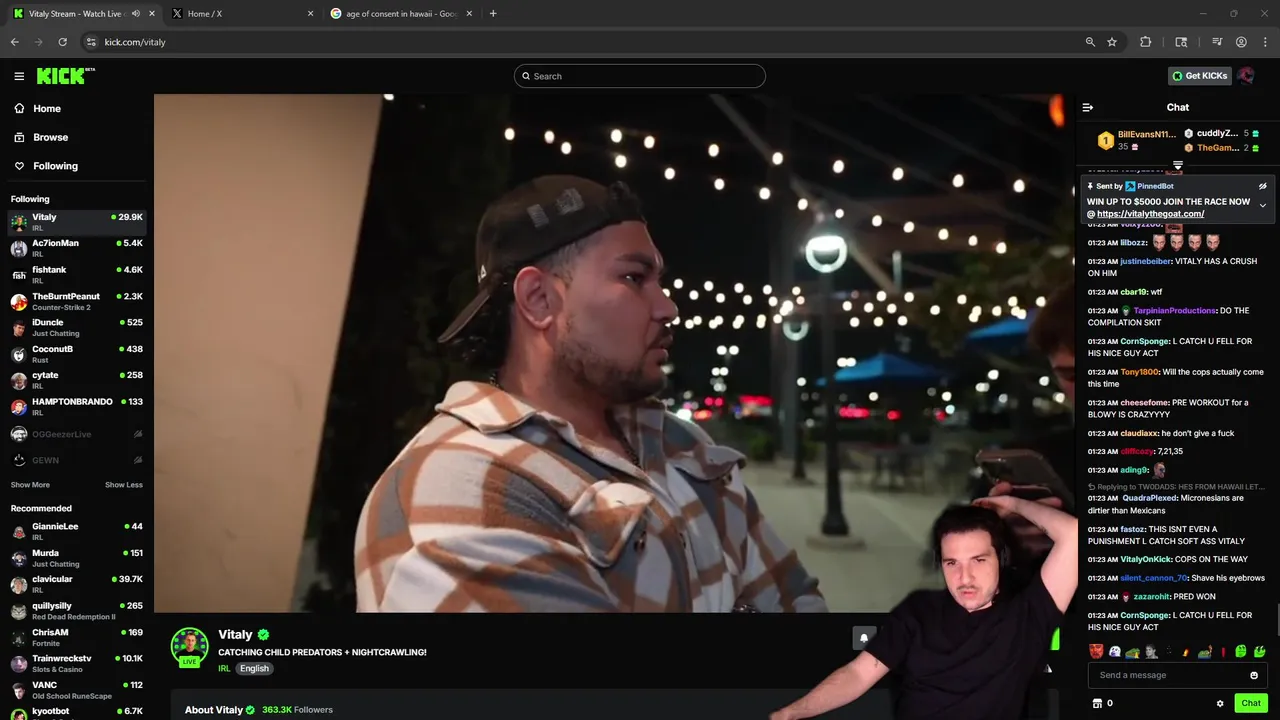Open ChrisAM recommended channel
This screenshot has height=720, width=1280.
click(78, 637)
